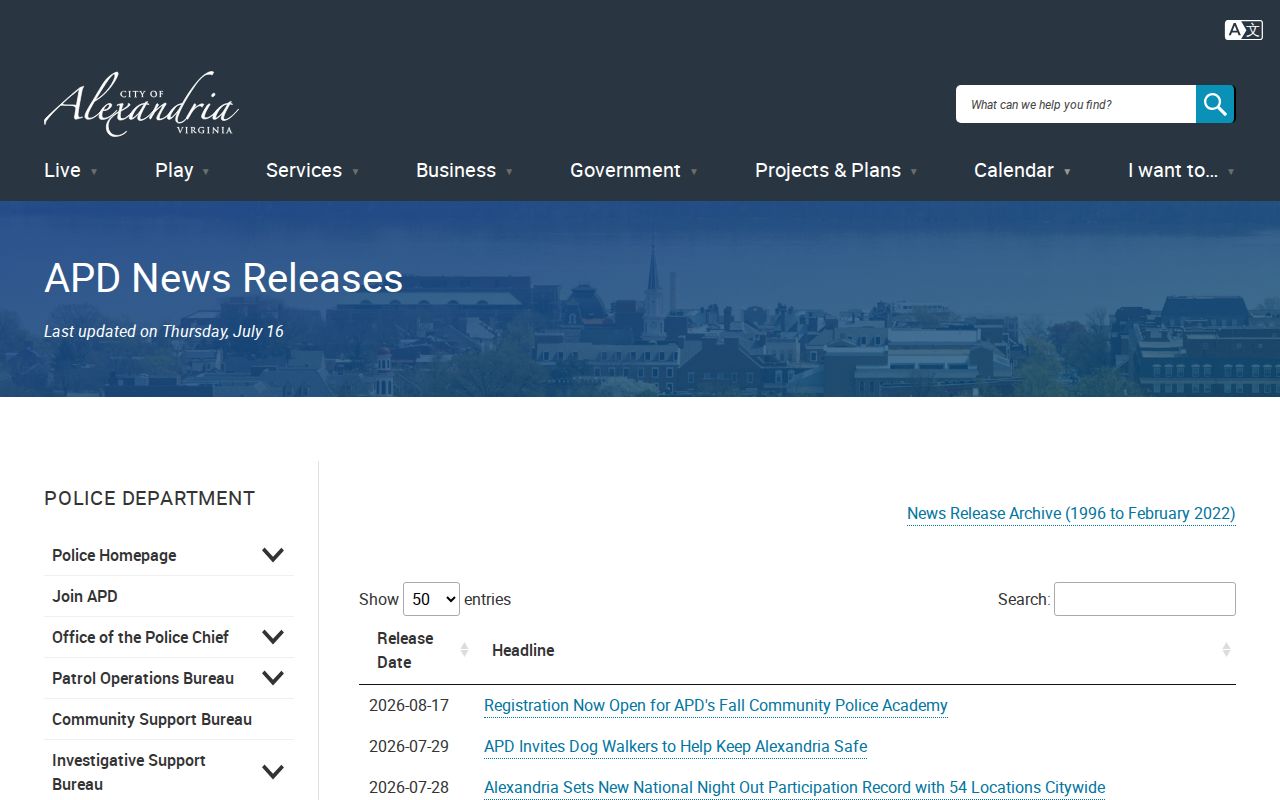
Task: Sort by Release Date column arrows
Action: tap(464, 650)
